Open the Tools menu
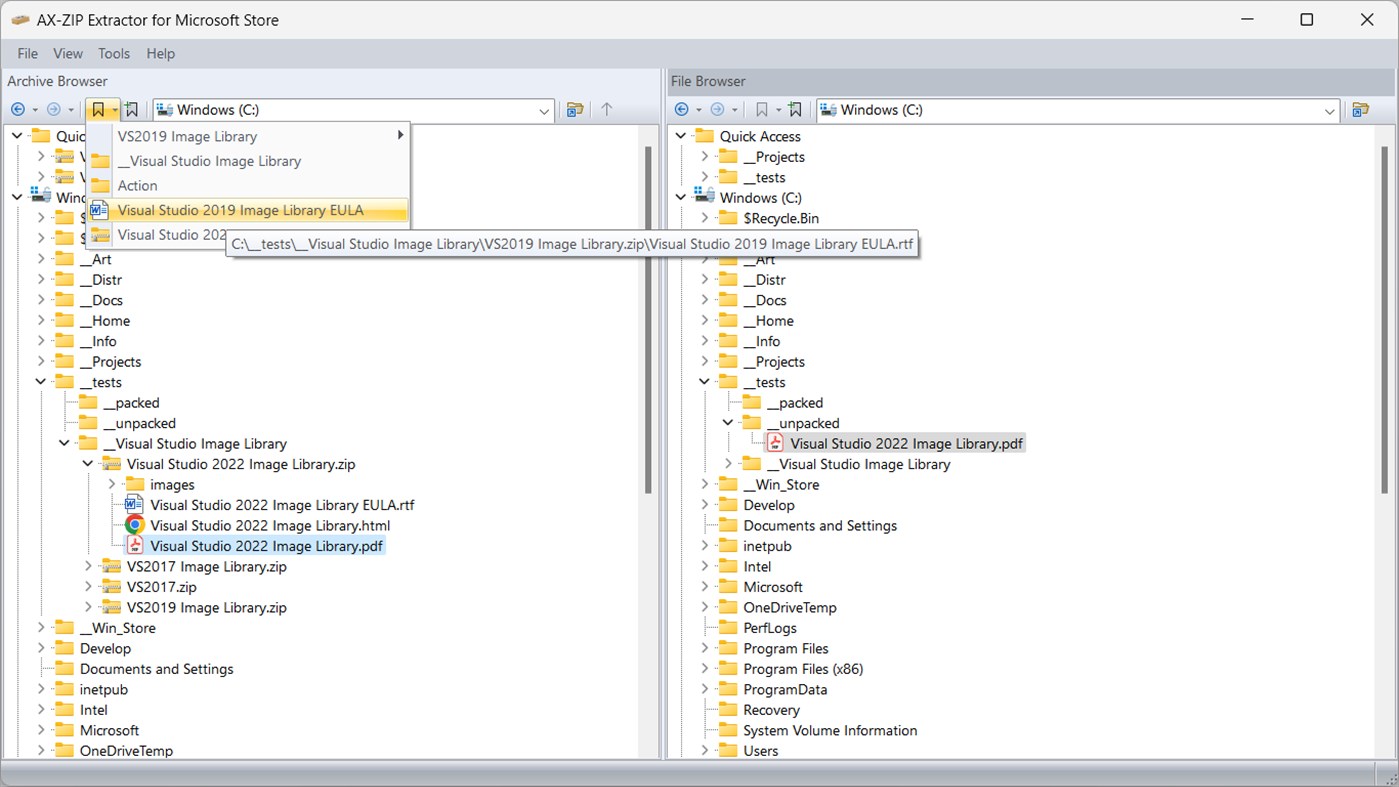Screen dimensions: 1399x787 113,53
